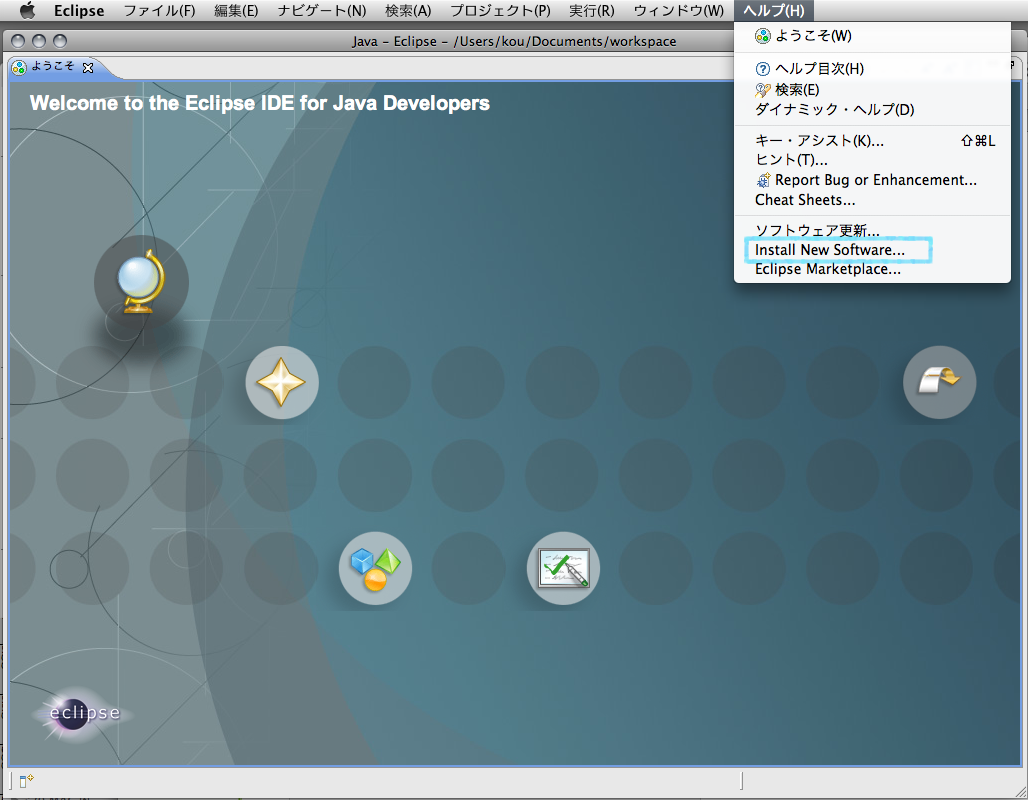
Task: Open Tutorials checklist icon
Action: (x=563, y=568)
